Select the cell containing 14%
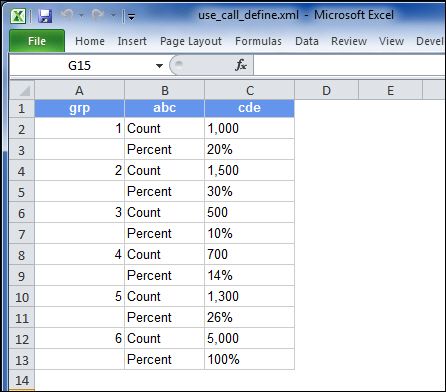Screen dimensions: 446x392 click(249, 275)
